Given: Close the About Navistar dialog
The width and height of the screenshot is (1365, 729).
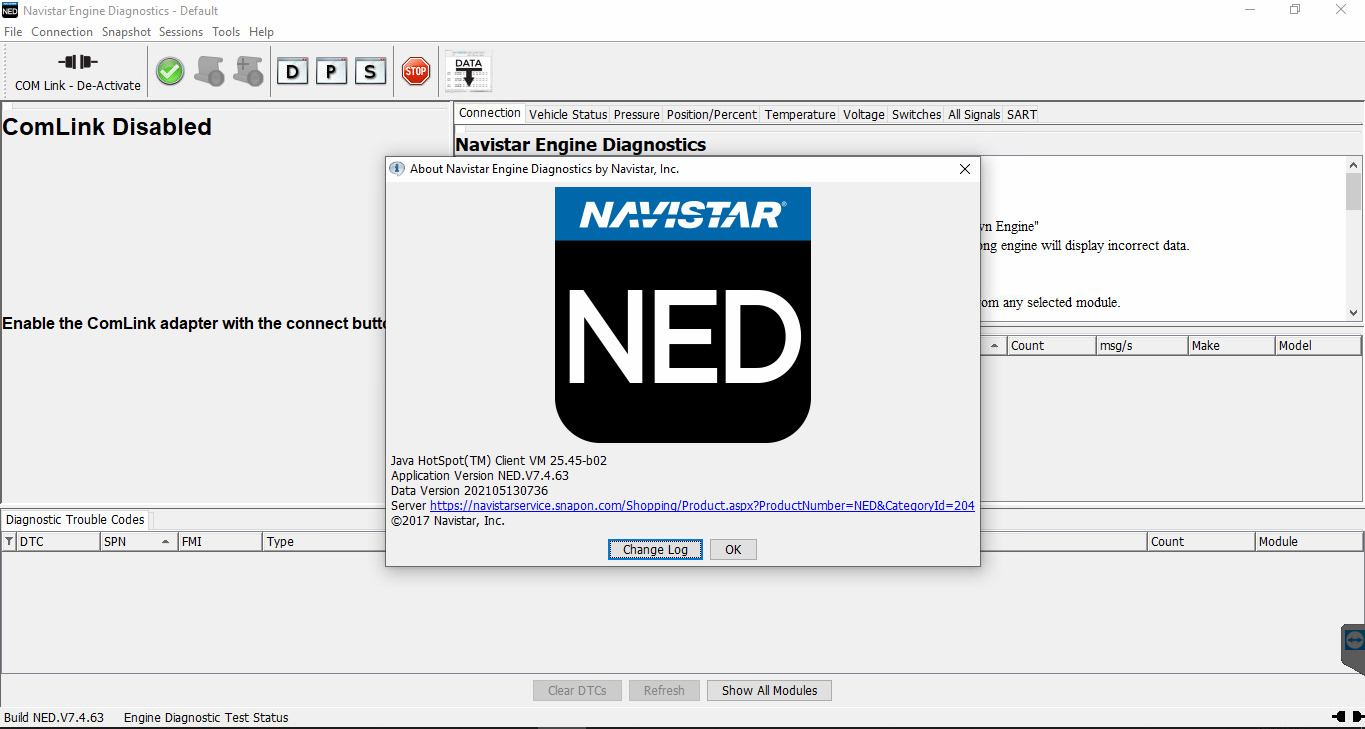Looking at the screenshot, I should (965, 169).
